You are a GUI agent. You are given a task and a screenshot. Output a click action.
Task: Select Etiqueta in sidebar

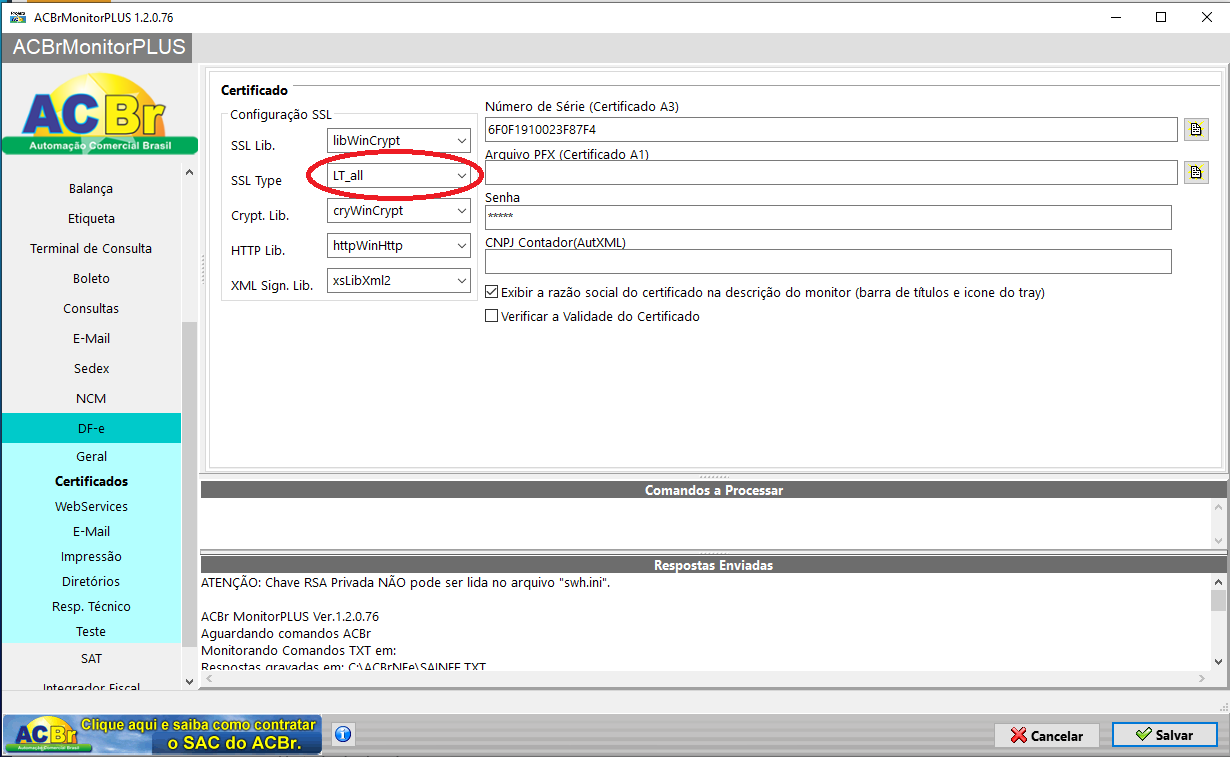click(91, 218)
